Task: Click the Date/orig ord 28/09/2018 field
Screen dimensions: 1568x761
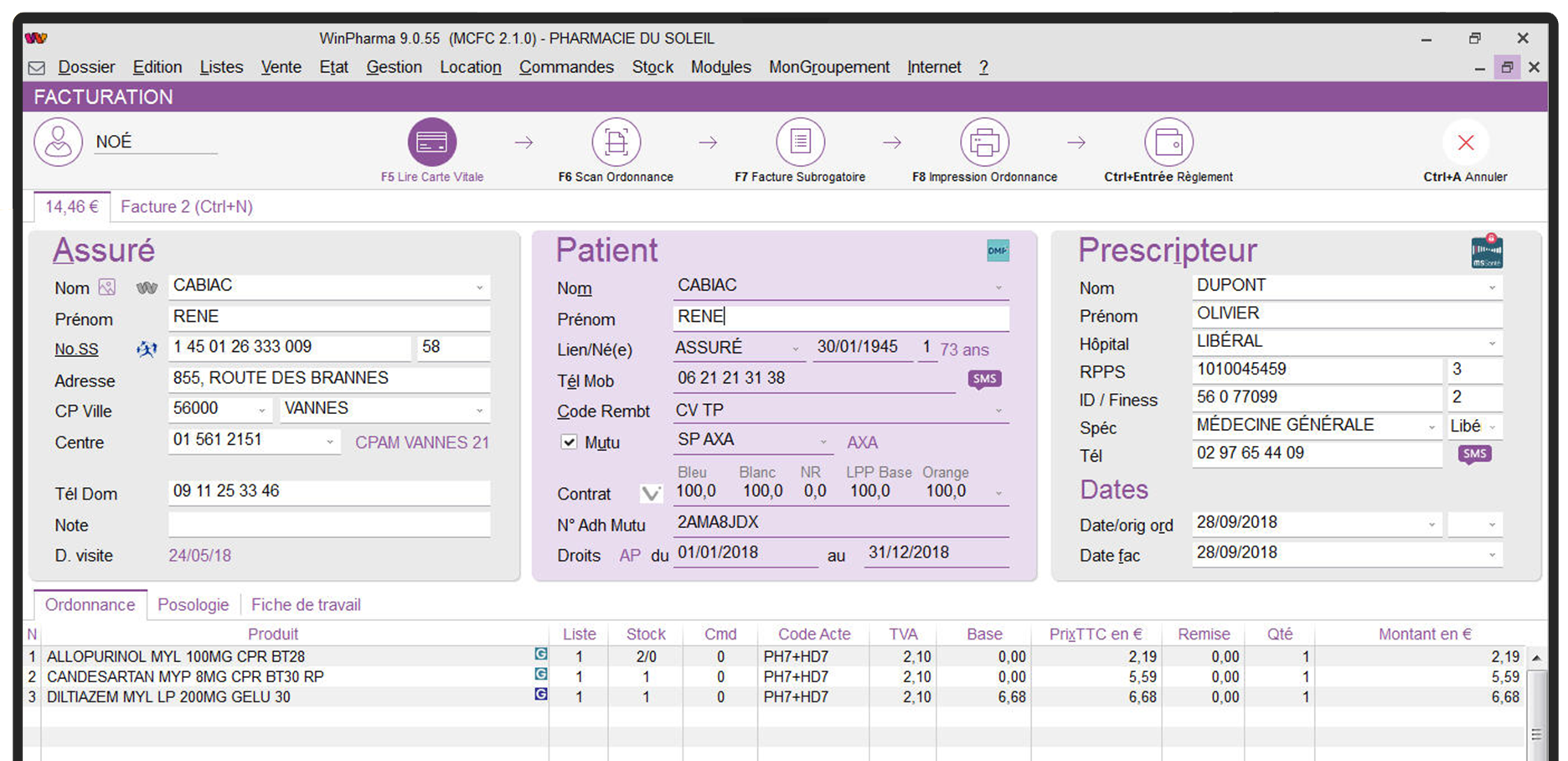Action: point(1317,523)
